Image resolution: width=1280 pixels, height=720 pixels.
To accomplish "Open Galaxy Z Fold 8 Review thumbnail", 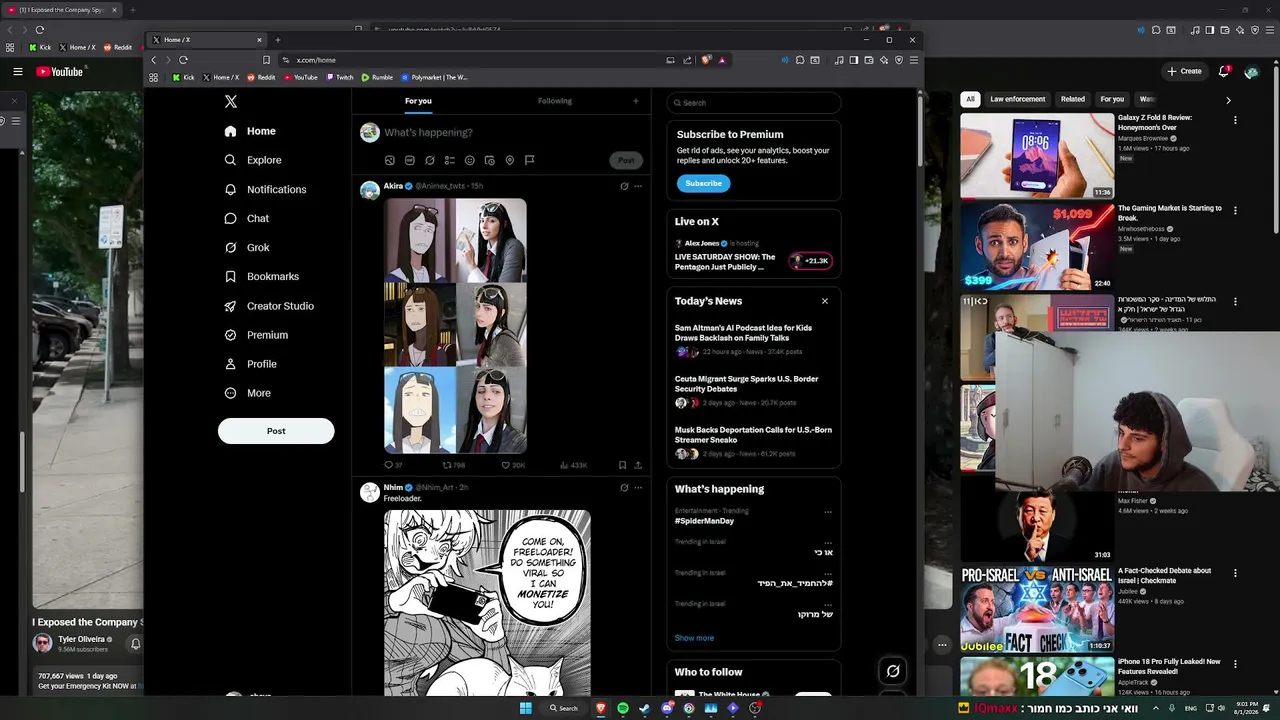I will (x=1037, y=155).
